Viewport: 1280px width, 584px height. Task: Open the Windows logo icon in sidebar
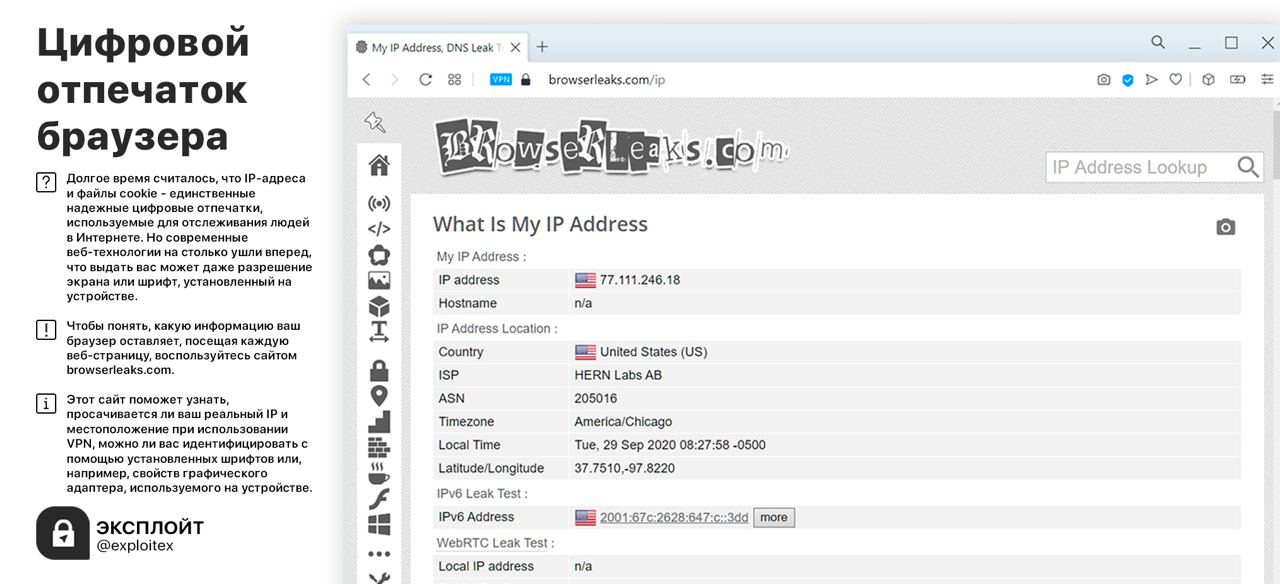point(379,524)
